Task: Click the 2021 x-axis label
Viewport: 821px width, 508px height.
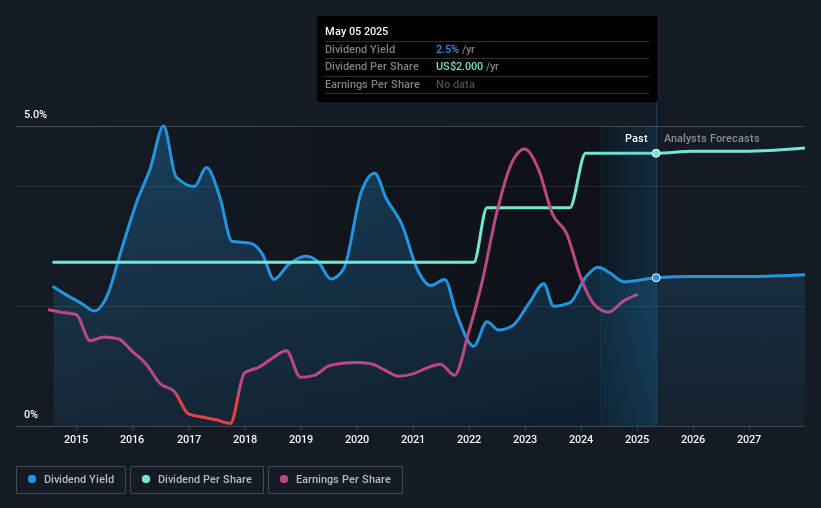Action: point(413,439)
